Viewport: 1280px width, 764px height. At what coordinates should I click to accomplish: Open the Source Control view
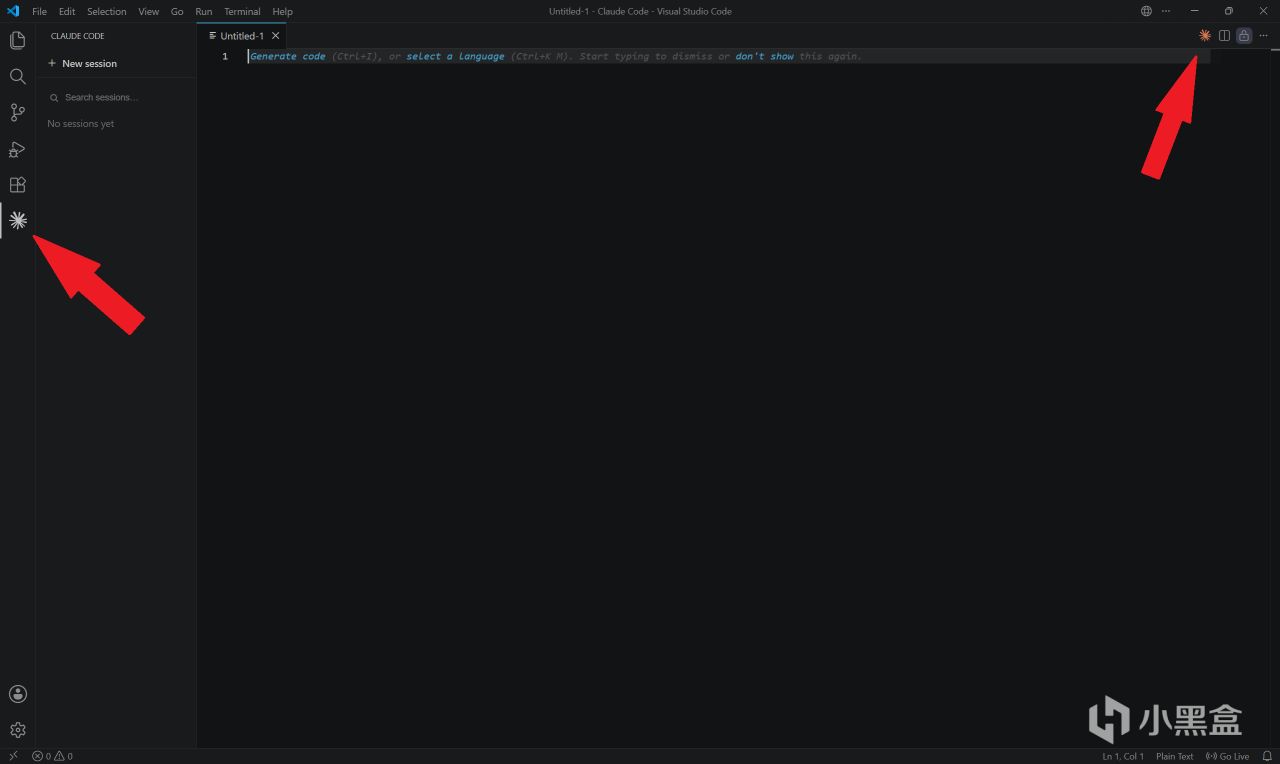pos(17,112)
